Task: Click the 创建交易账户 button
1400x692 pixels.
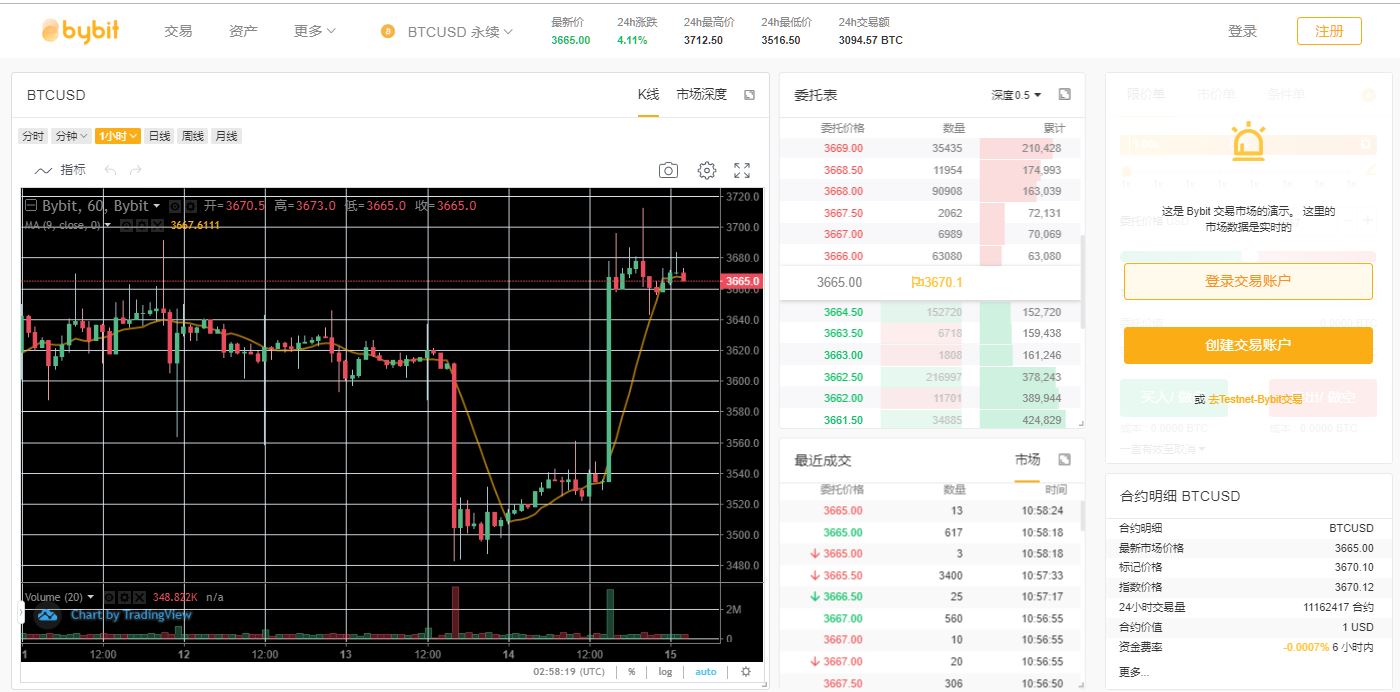Action: (x=1248, y=345)
